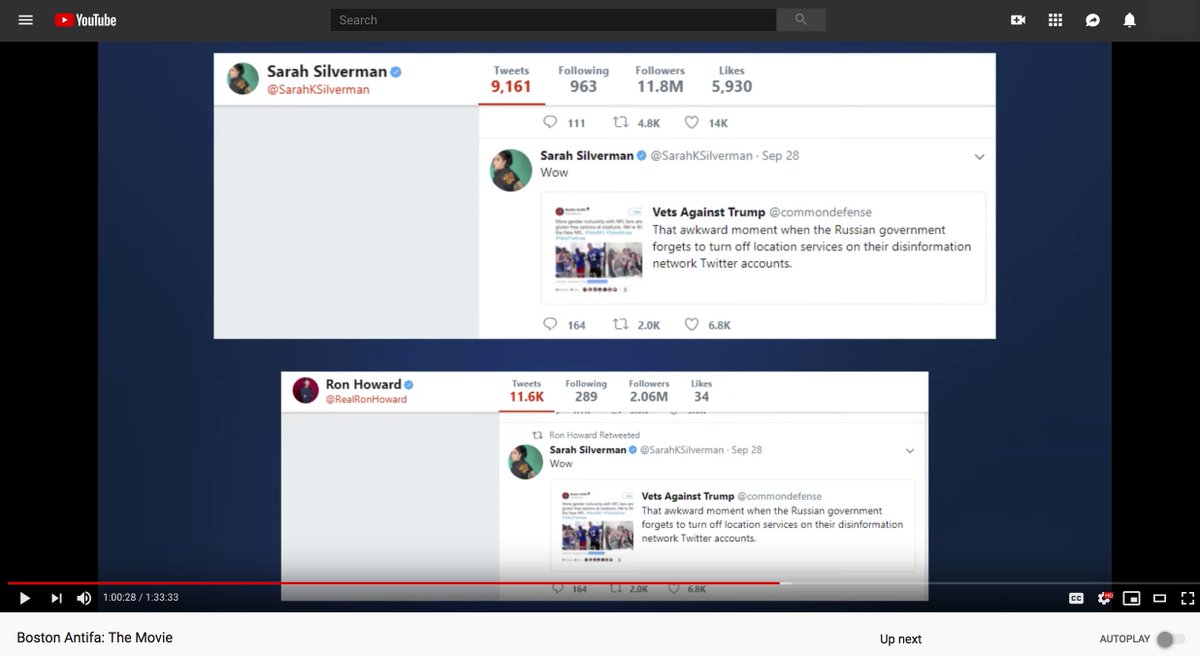Viewport: 1200px width, 656px height.
Task: Click the Ron Howard profile name heading
Action: tap(363, 384)
